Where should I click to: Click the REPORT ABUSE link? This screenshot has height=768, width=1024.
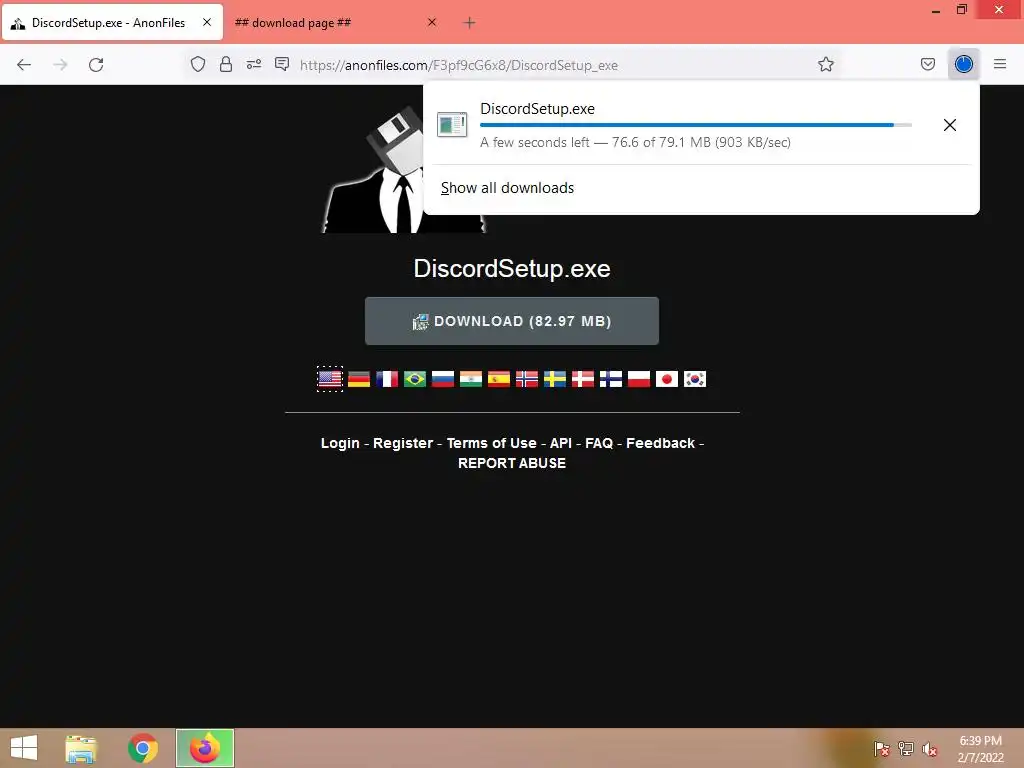click(x=512, y=464)
